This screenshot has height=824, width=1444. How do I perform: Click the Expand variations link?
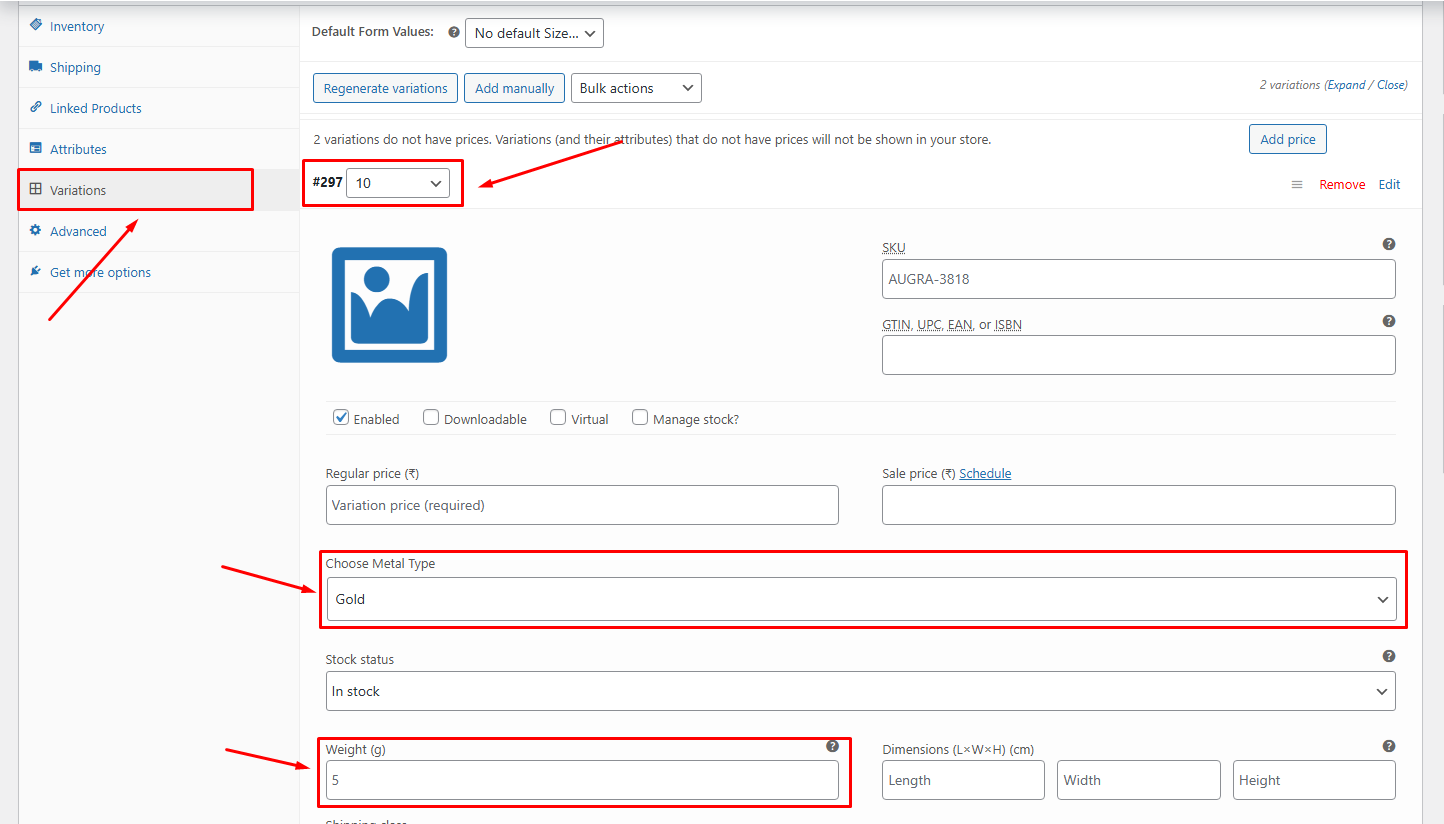[1346, 85]
